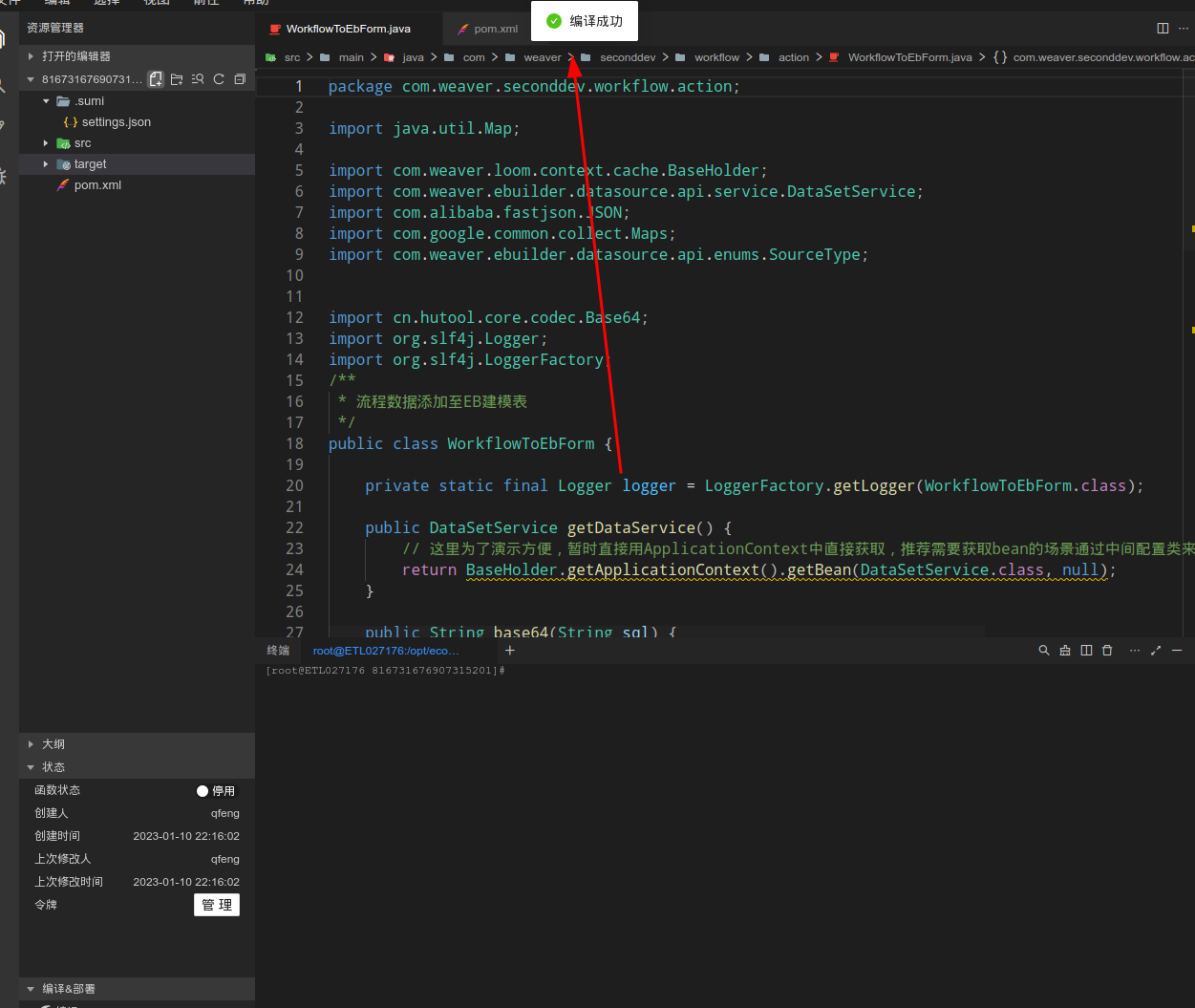Click the red java folder icon in breadcrumb
The image size is (1195, 1008).
coord(390,57)
